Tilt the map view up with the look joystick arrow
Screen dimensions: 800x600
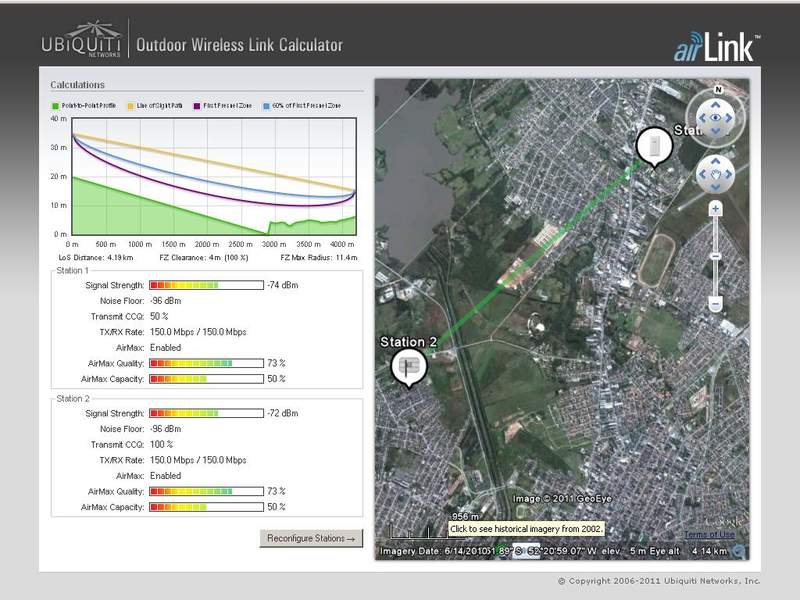pos(715,105)
